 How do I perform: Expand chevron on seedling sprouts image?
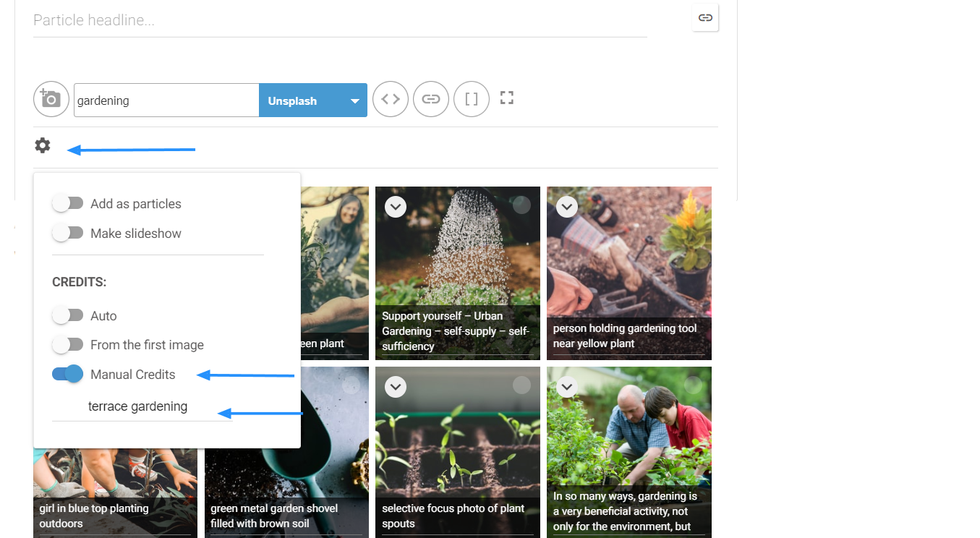click(x=396, y=387)
